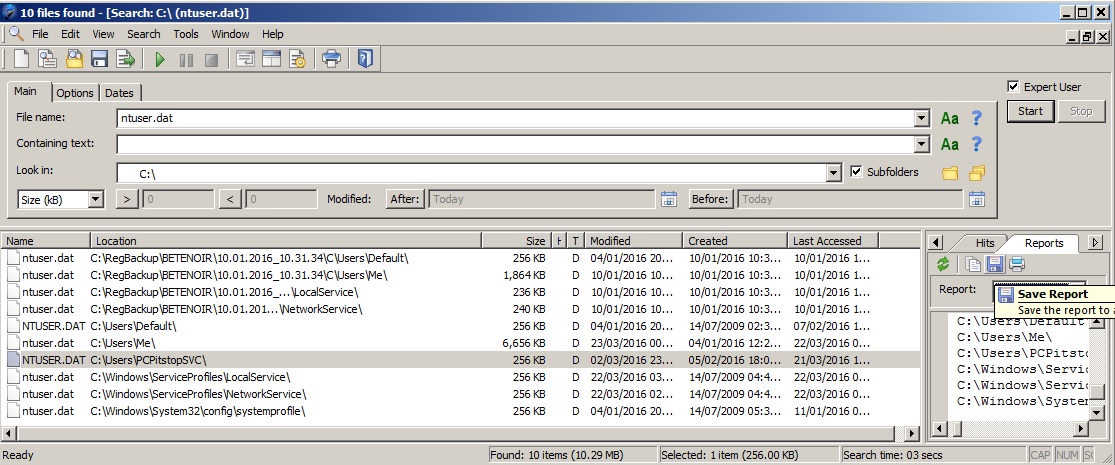Click the help book icon in toolbar
This screenshot has height=465, width=1115.
(x=365, y=59)
